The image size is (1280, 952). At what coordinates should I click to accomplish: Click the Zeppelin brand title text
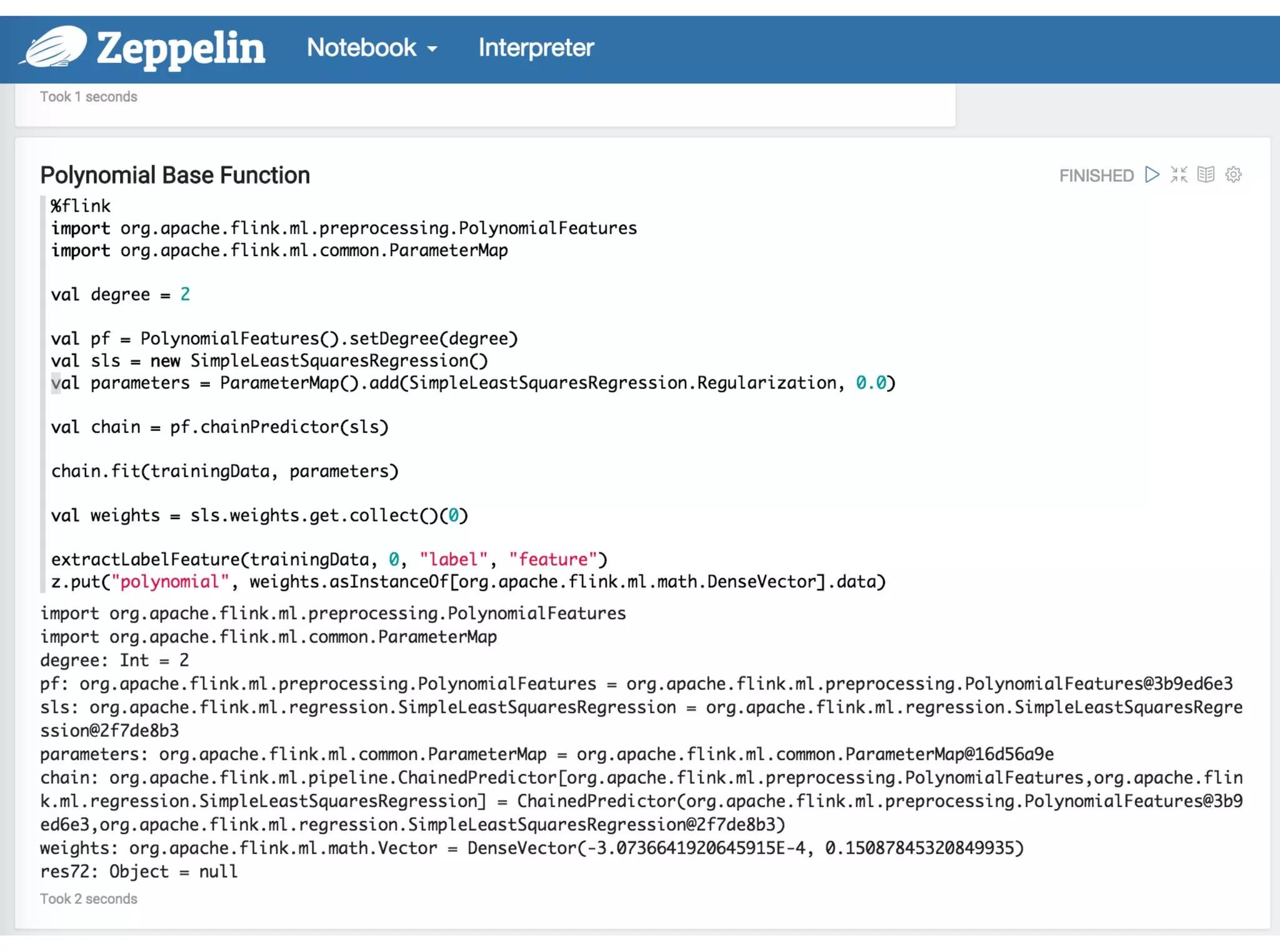coord(181,48)
